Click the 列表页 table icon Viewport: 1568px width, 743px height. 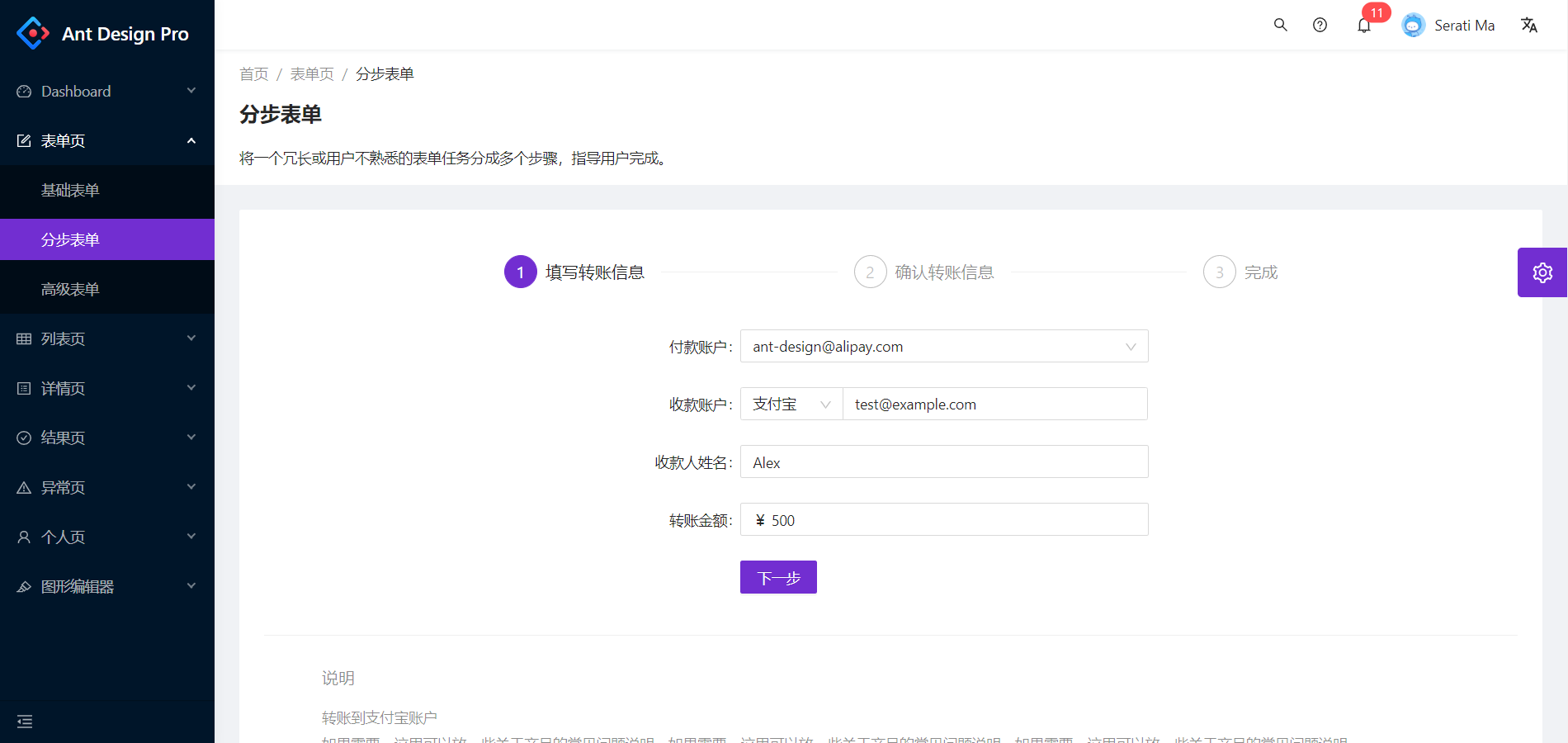point(24,339)
